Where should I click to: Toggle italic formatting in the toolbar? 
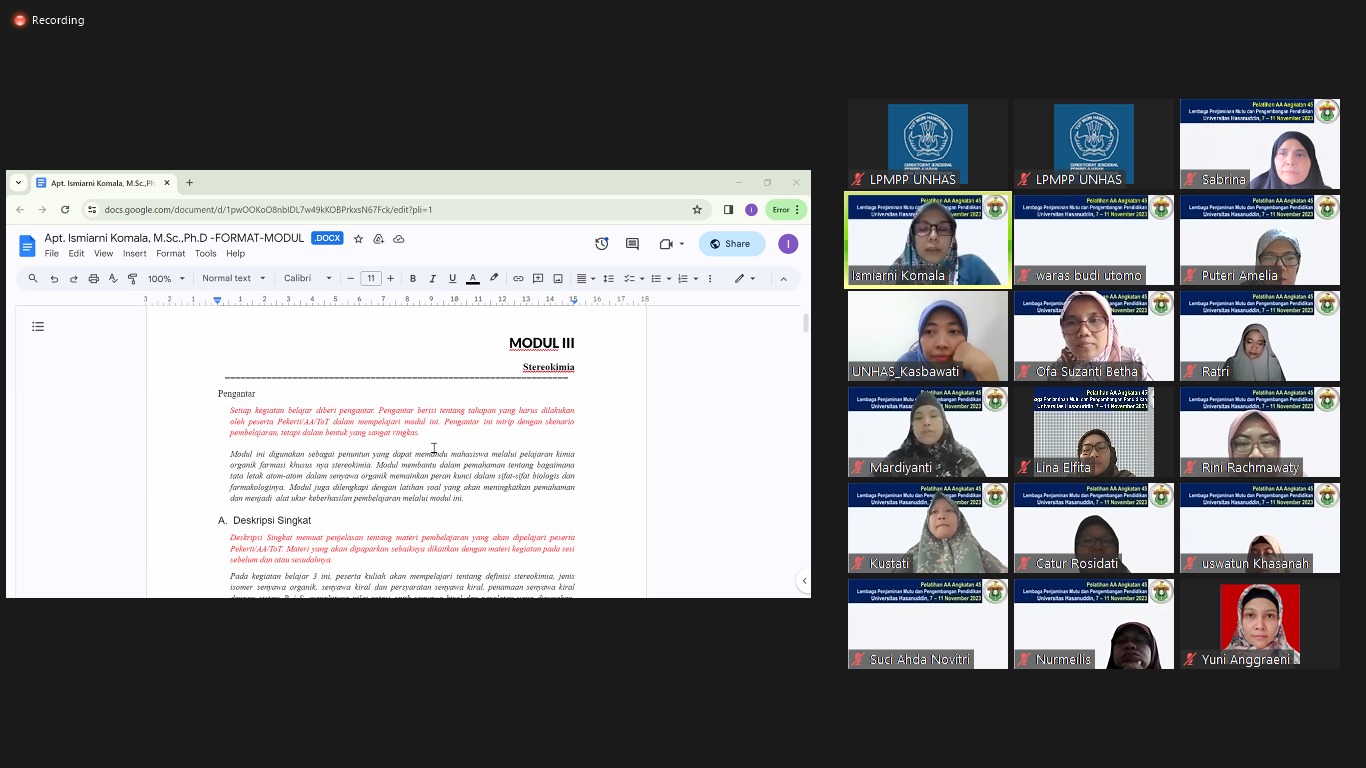pos(432,279)
